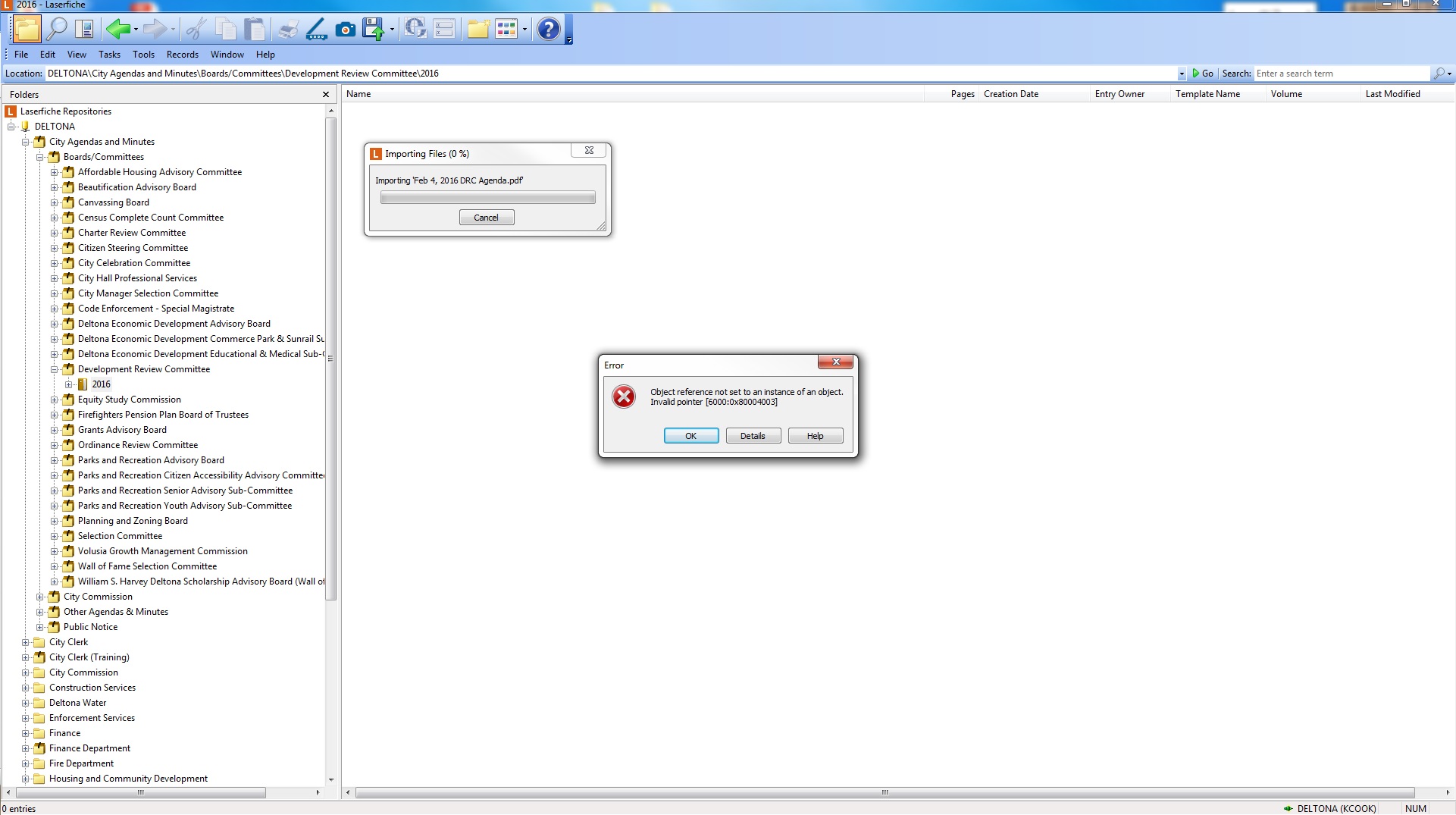Click the green Go arrow icon
Image resolution: width=1456 pixels, height=815 pixels.
1196,74
